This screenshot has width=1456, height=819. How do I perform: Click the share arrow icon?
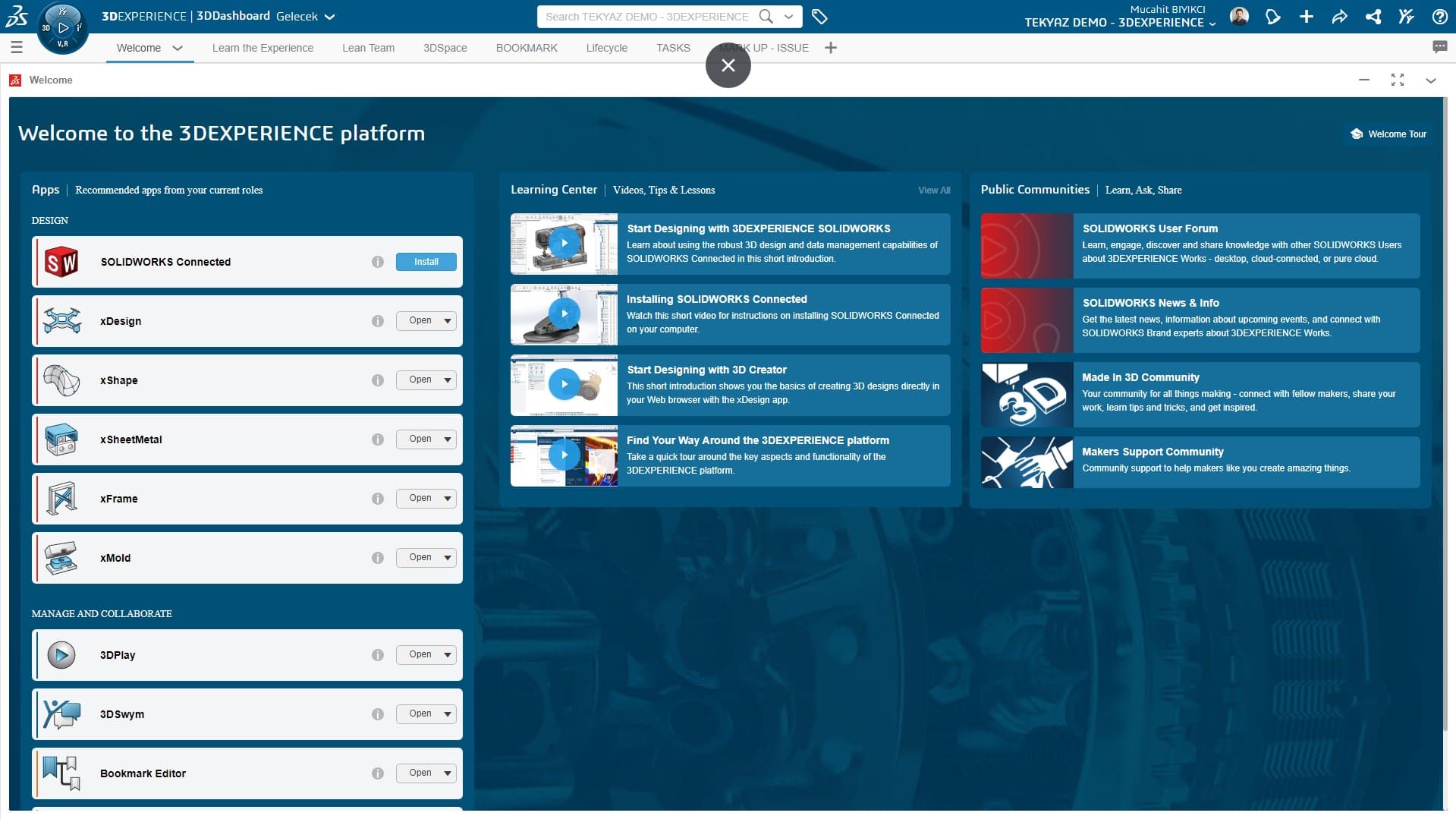tap(1340, 16)
